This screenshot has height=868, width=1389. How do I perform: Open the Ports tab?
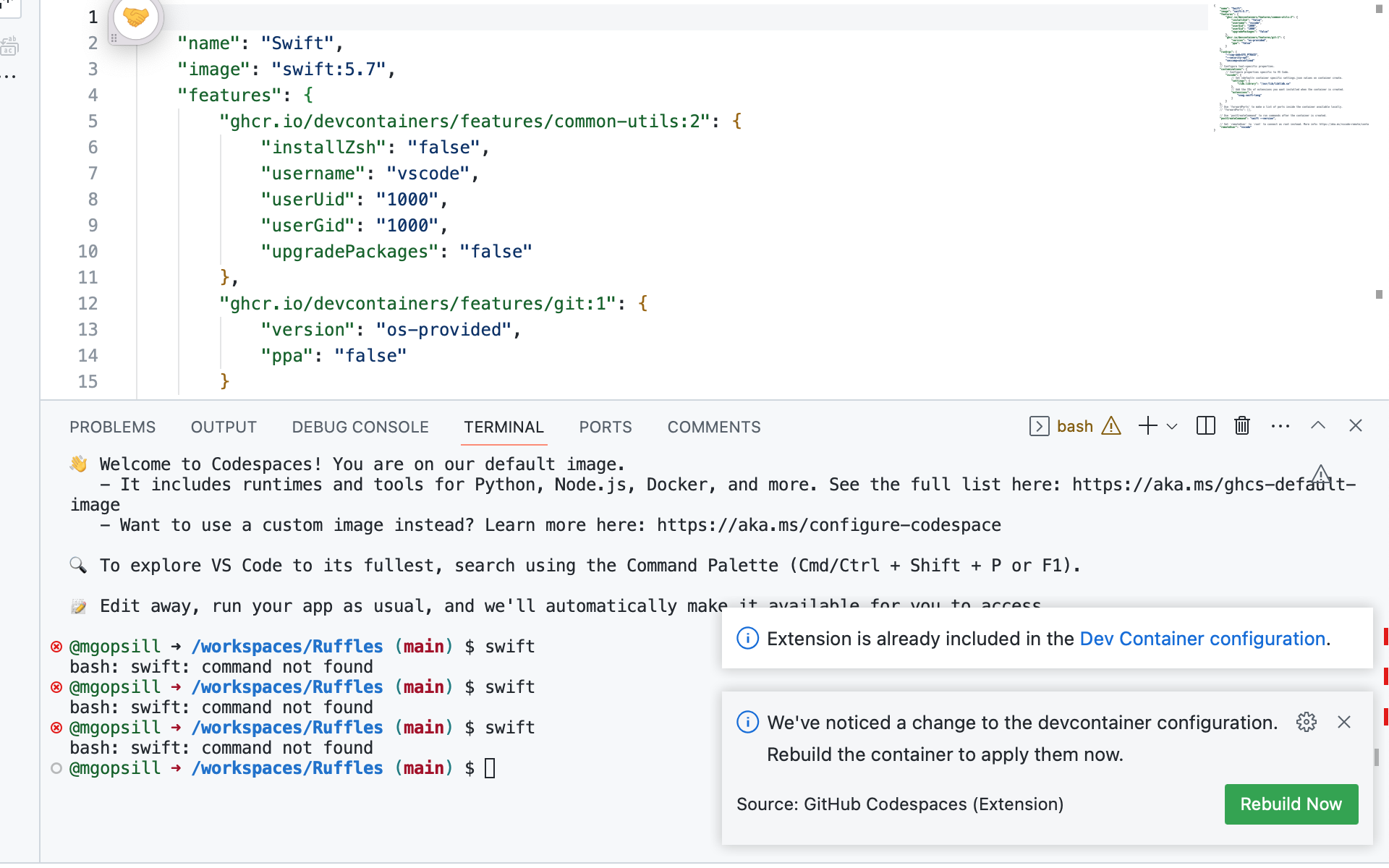[606, 427]
